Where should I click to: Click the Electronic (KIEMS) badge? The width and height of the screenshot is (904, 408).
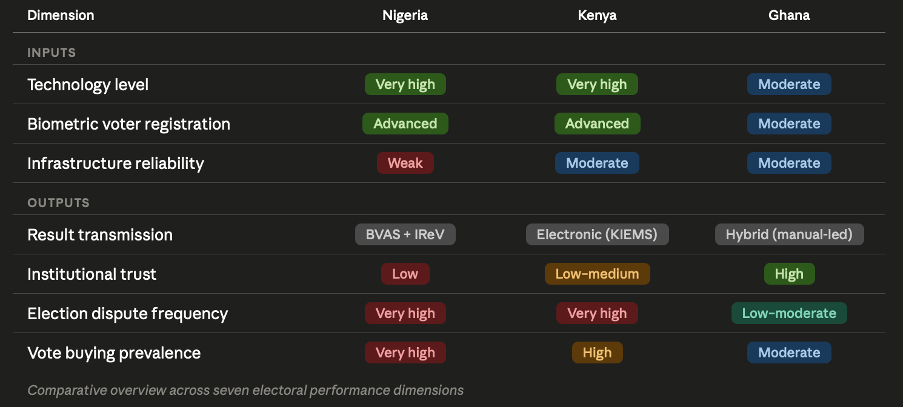click(597, 235)
